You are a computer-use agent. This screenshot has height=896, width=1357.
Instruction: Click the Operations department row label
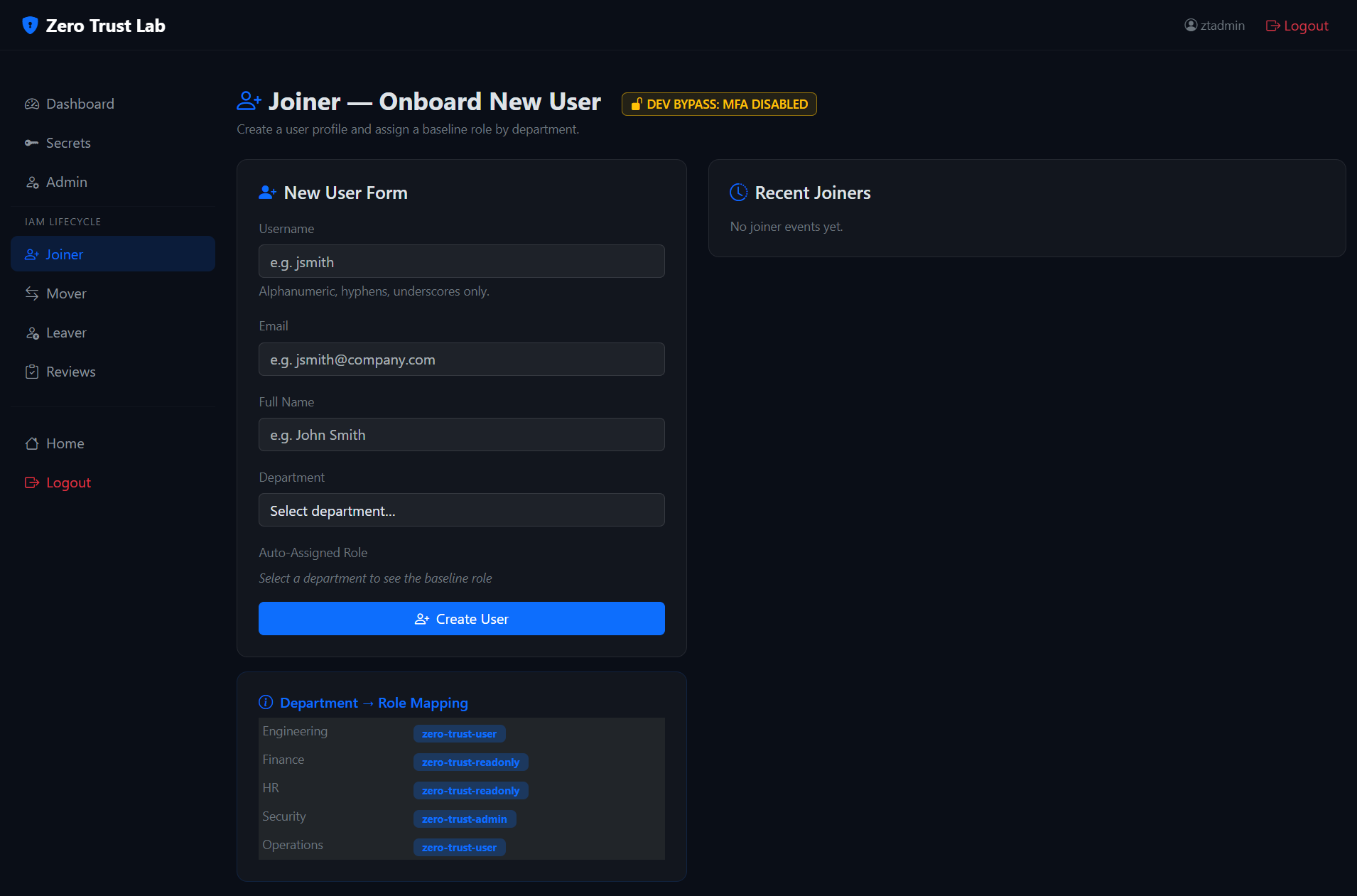pos(293,845)
